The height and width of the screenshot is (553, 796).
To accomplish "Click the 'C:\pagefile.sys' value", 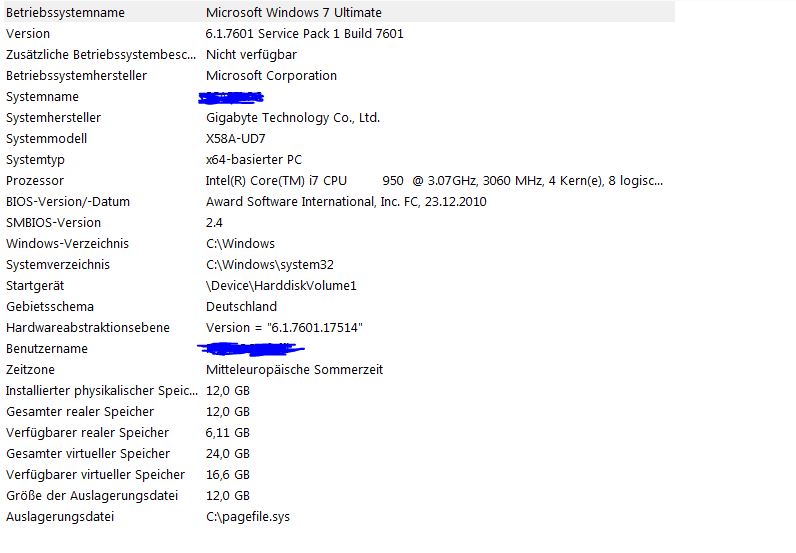I will tap(248, 517).
